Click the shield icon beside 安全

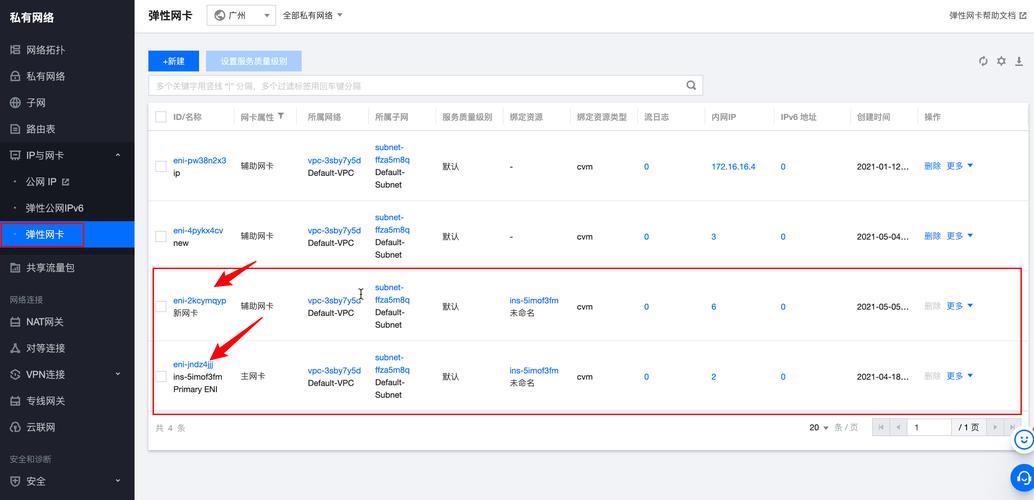click(15, 482)
